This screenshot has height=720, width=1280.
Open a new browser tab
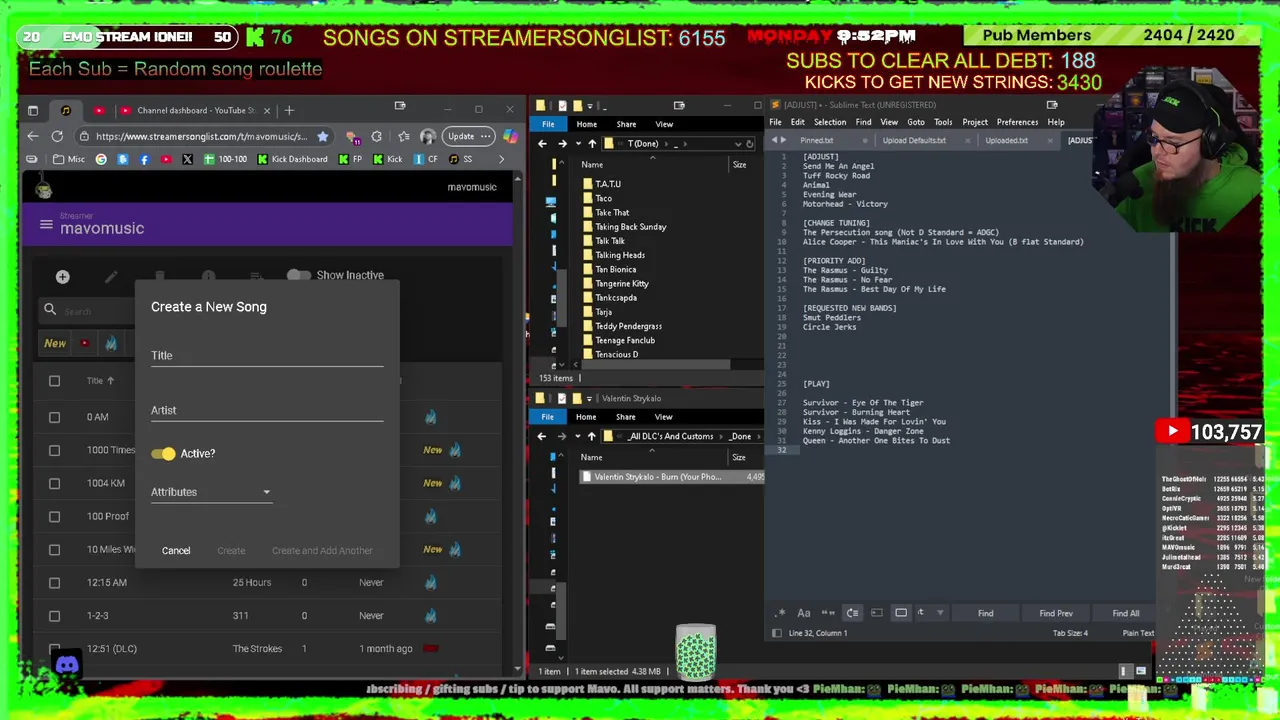[x=289, y=110]
